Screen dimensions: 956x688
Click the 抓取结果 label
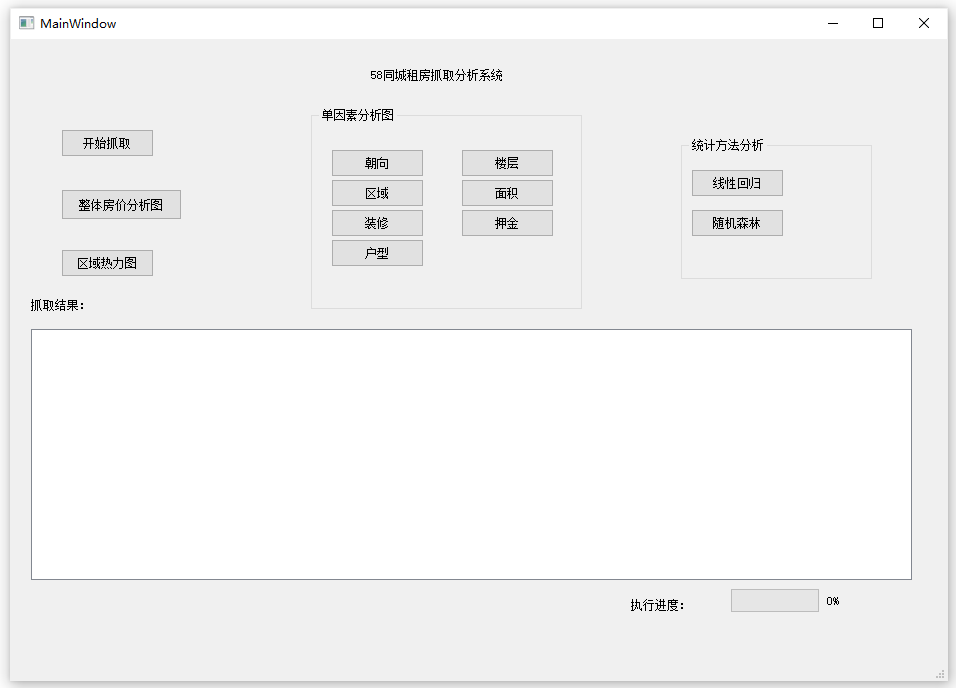click(57, 306)
